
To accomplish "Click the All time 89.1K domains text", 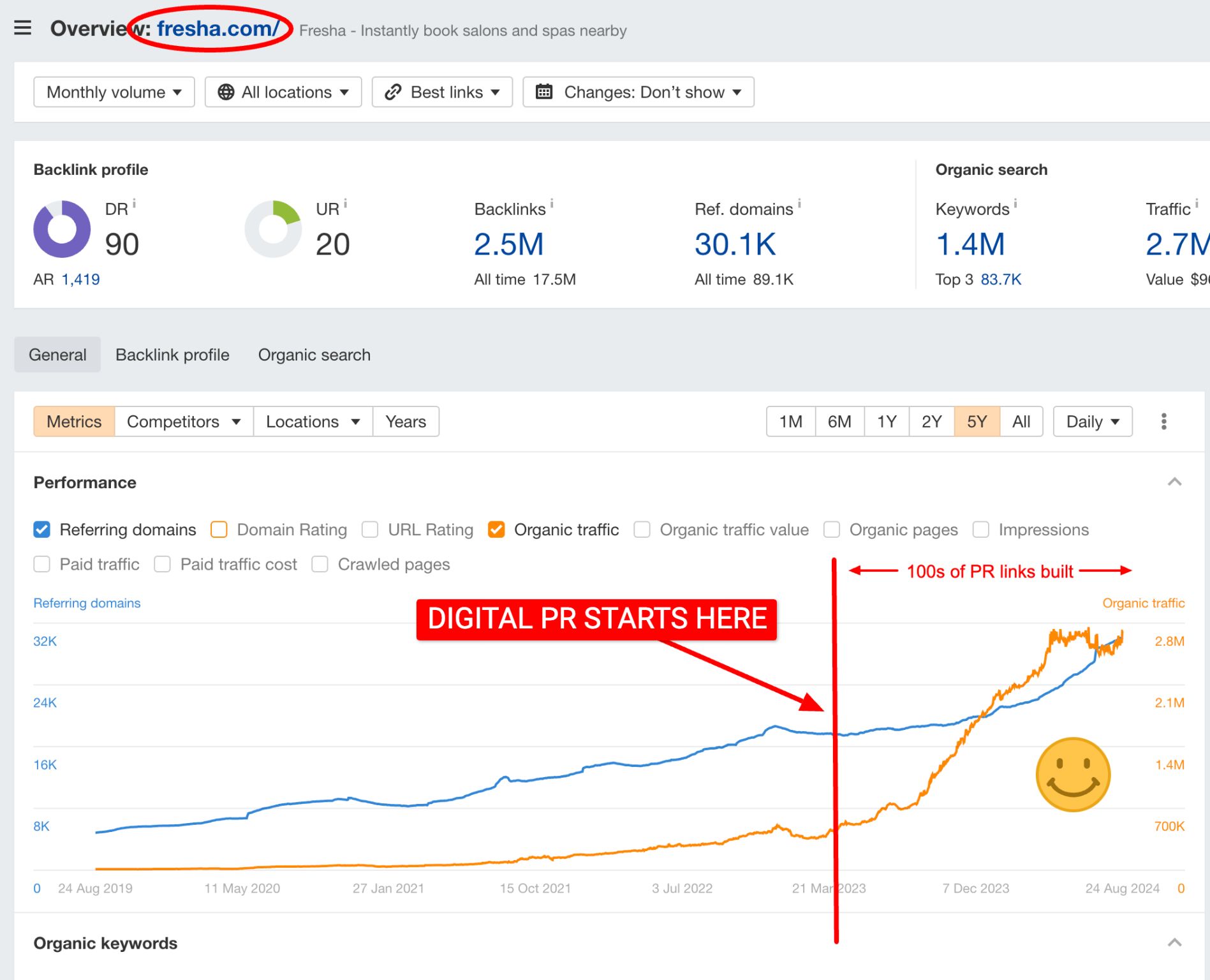I will [744, 279].
